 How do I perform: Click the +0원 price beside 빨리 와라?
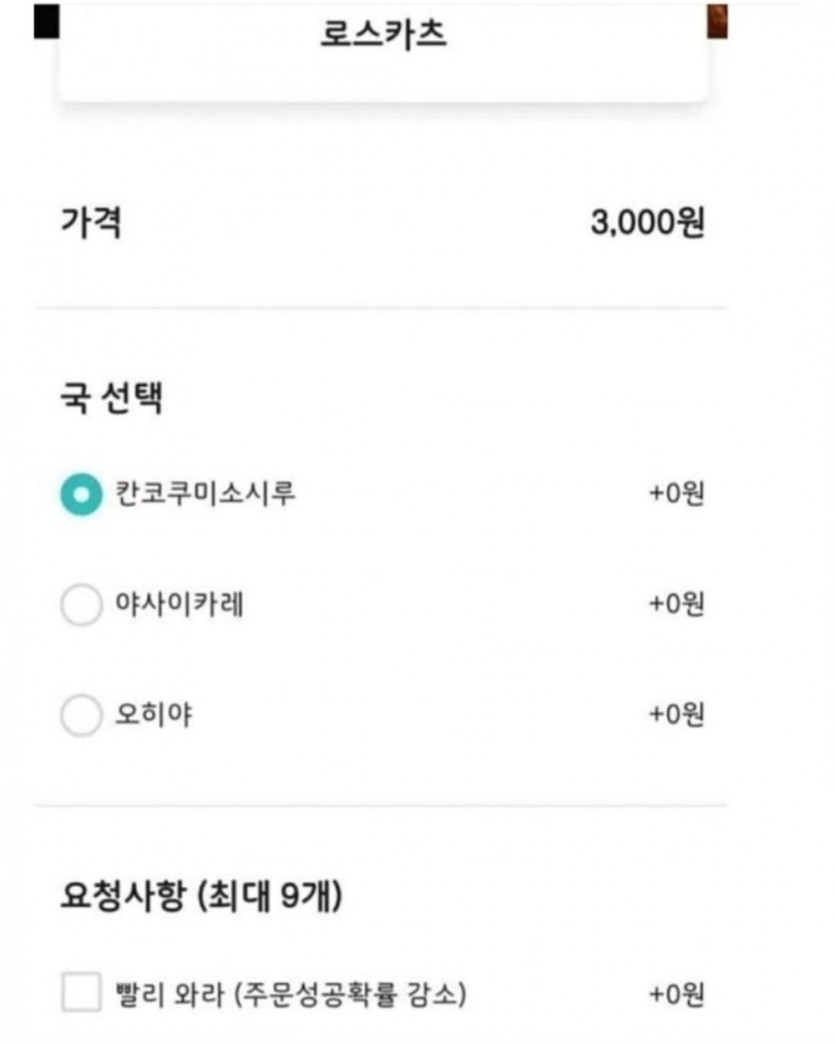coord(676,995)
